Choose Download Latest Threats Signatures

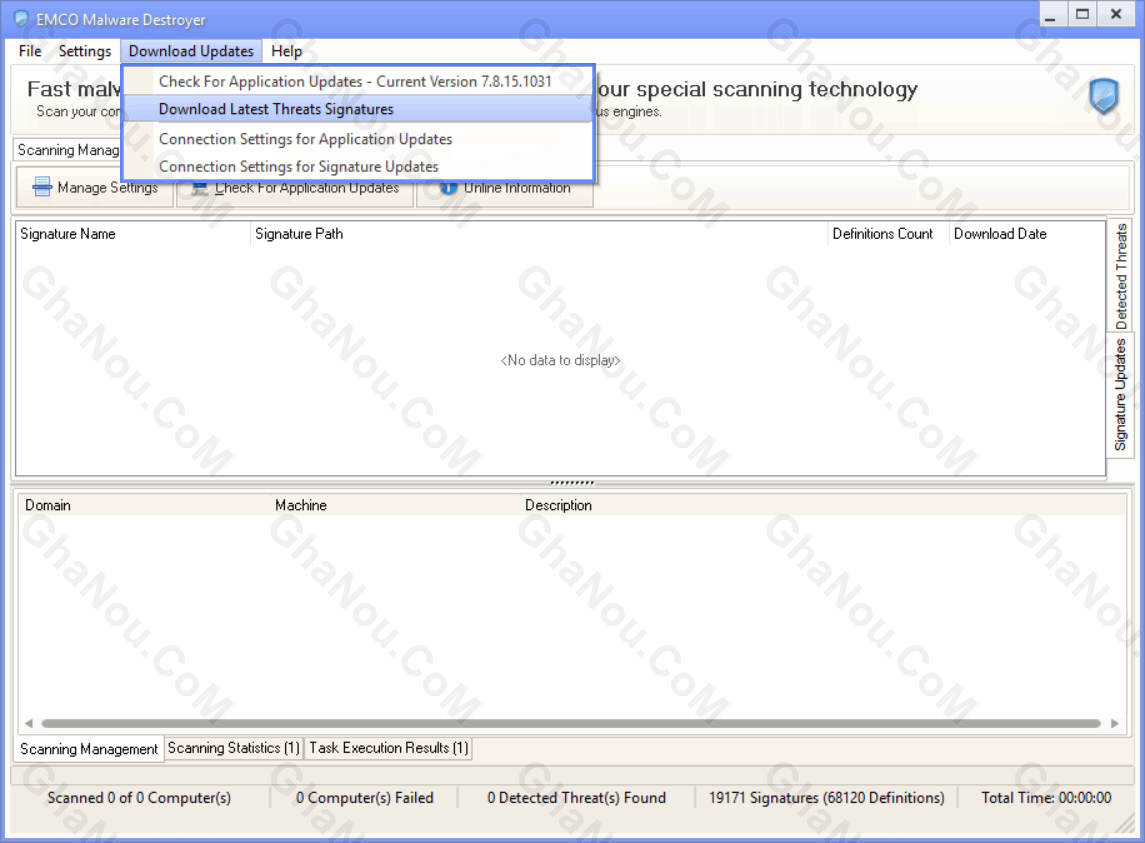point(358,109)
